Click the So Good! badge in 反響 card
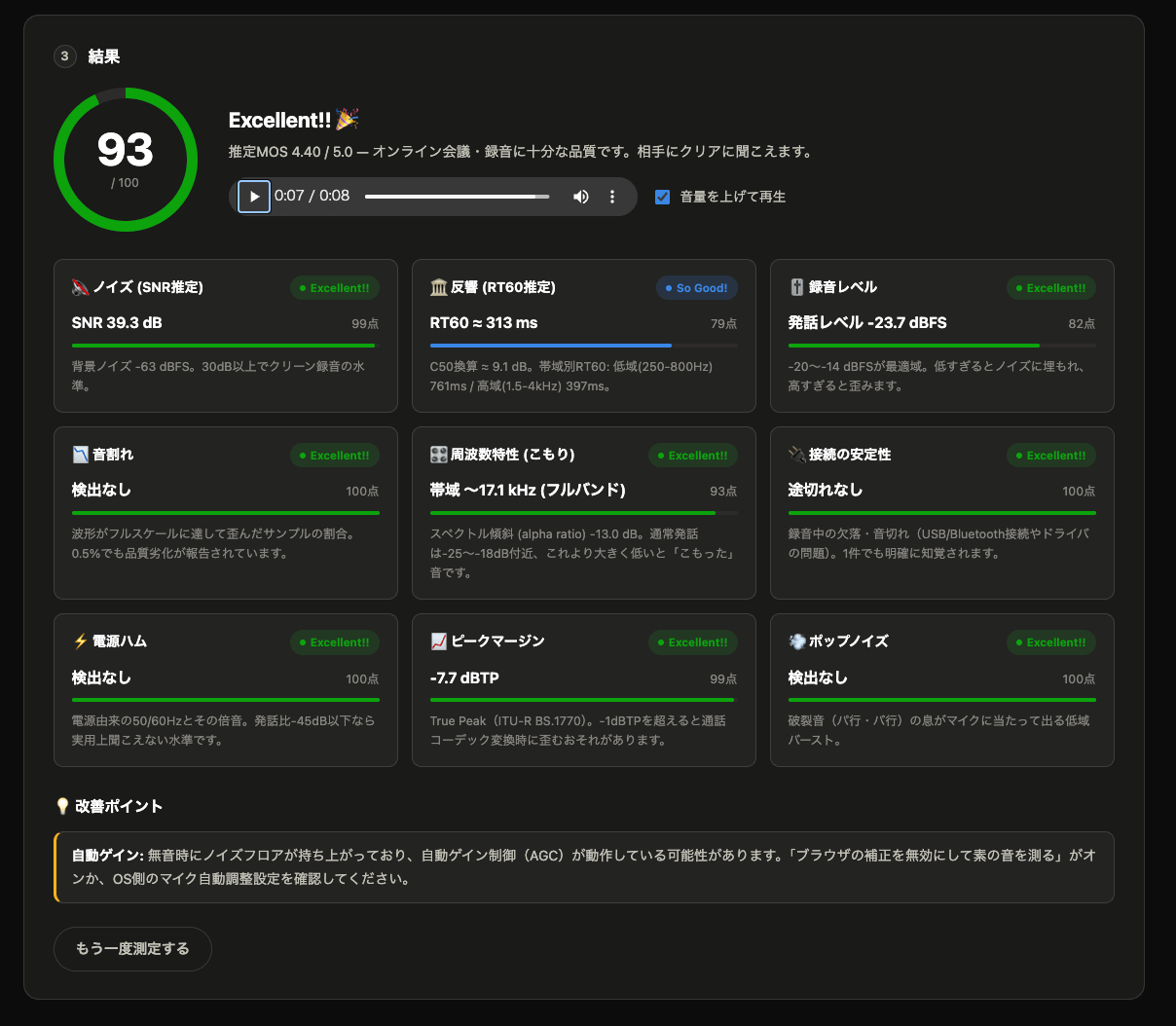Screen dimensions: 1176x1026 point(697,288)
